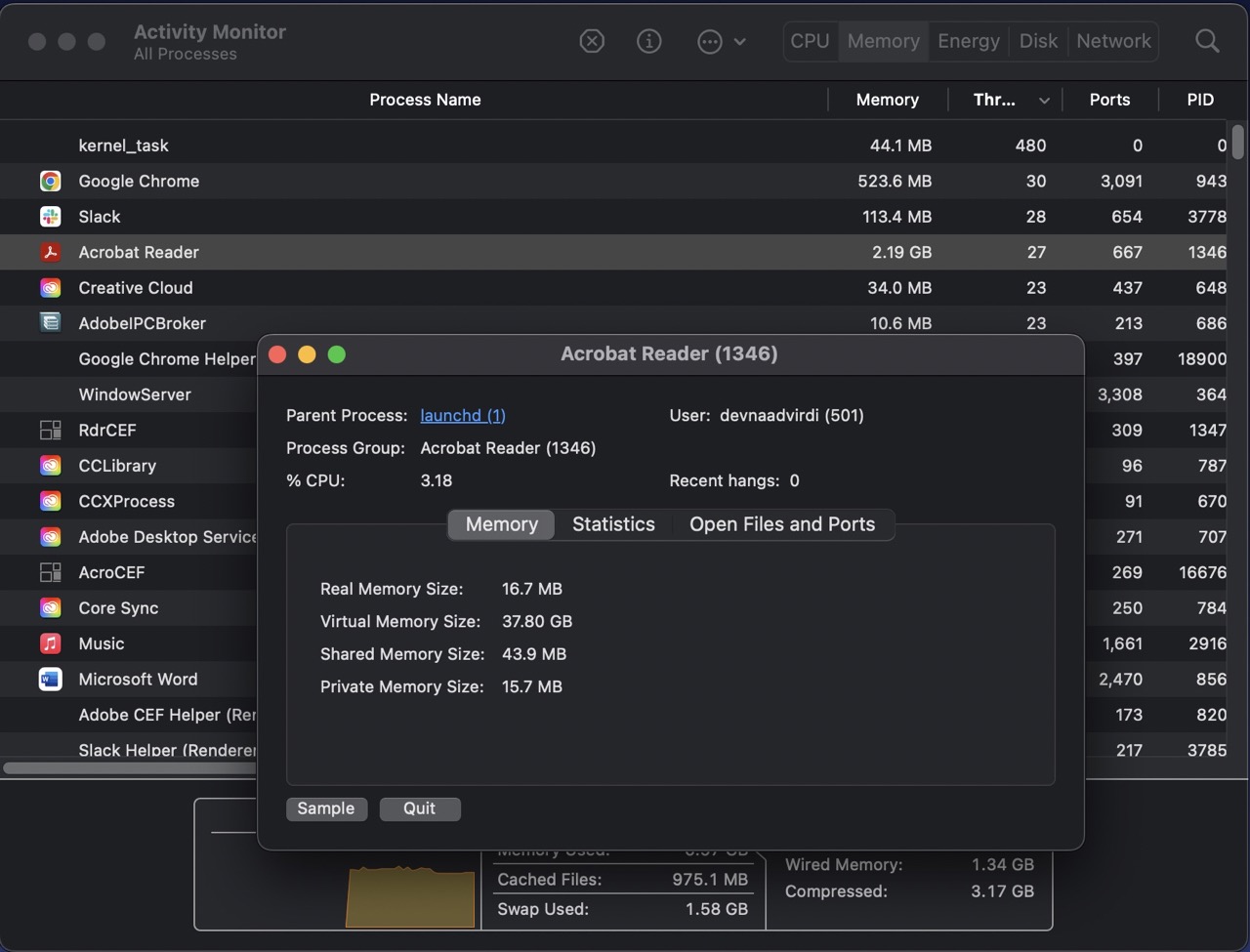Open the Open Files and Ports tab

click(782, 524)
